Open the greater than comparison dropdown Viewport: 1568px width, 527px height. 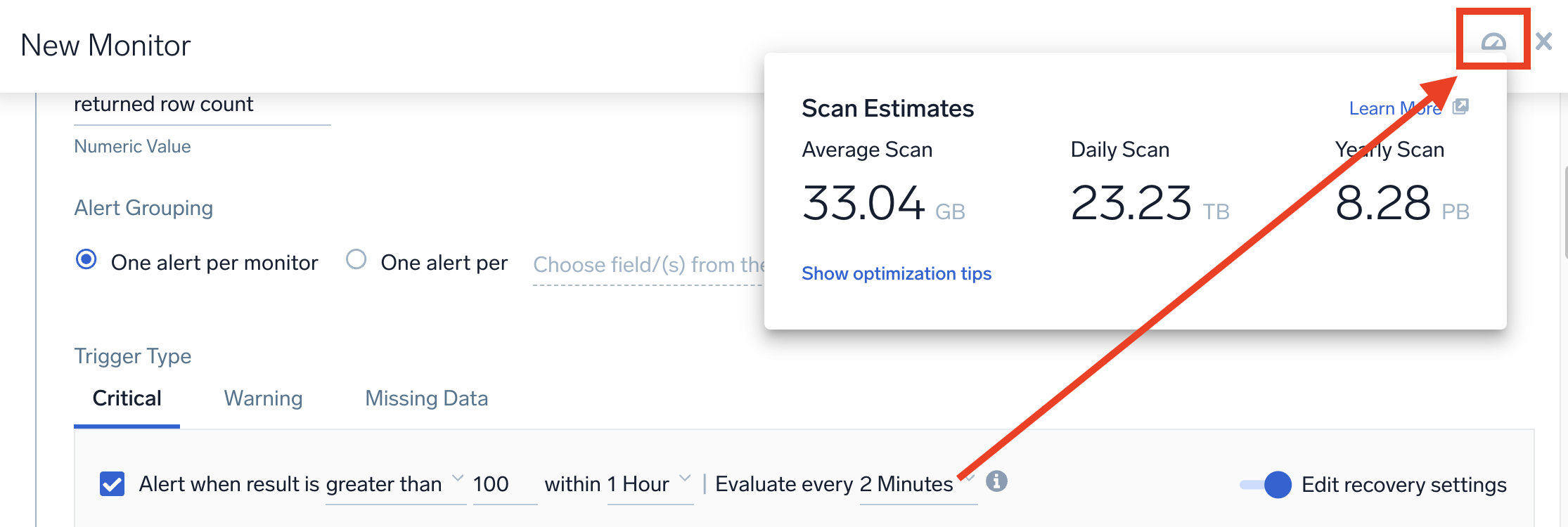coord(458,479)
